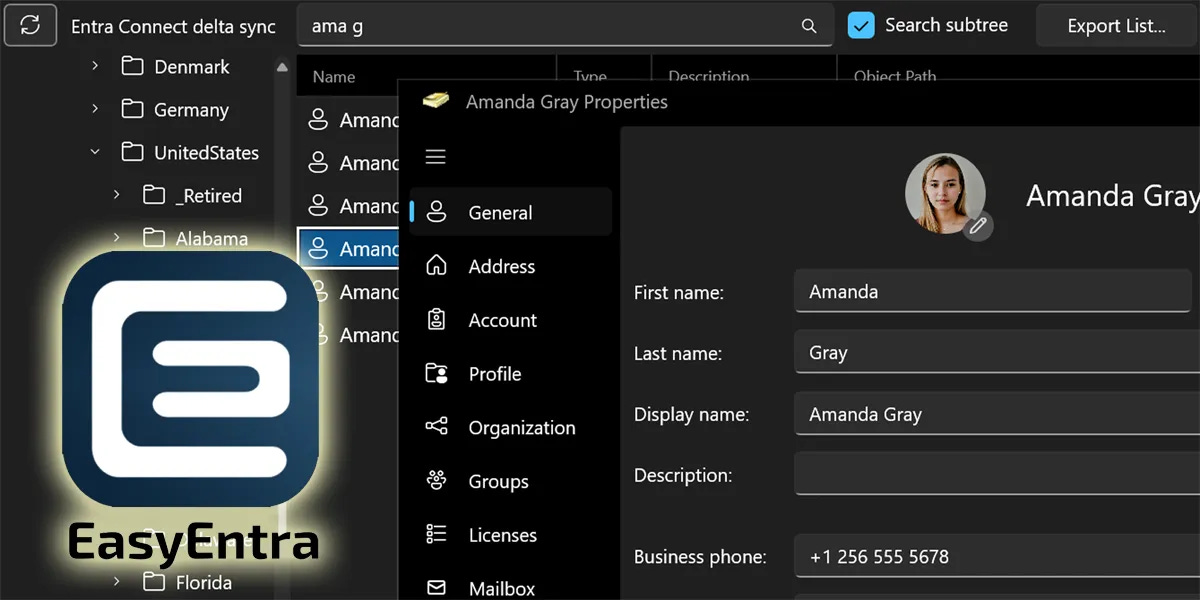This screenshot has height=600, width=1200.
Task: Click the Last name field
Action: pos(997,353)
